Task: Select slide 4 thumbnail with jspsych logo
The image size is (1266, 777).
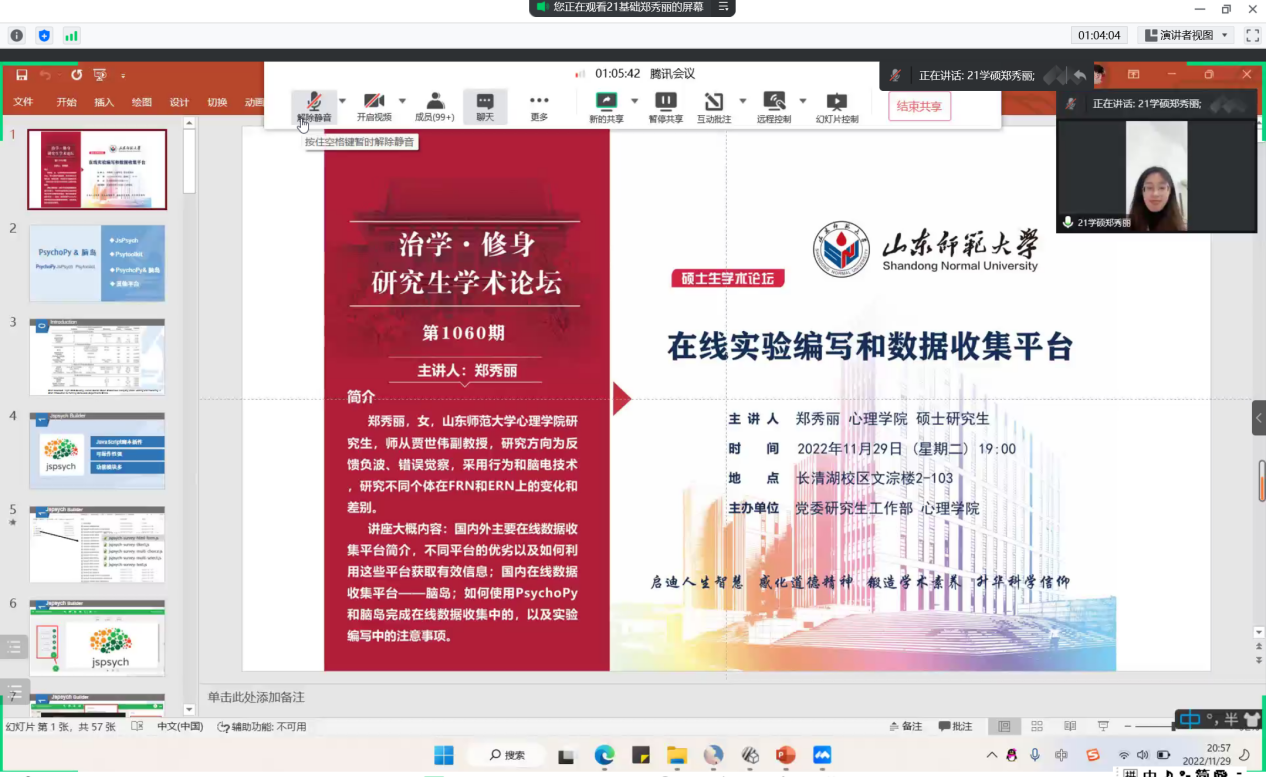Action: (x=97, y=451)
